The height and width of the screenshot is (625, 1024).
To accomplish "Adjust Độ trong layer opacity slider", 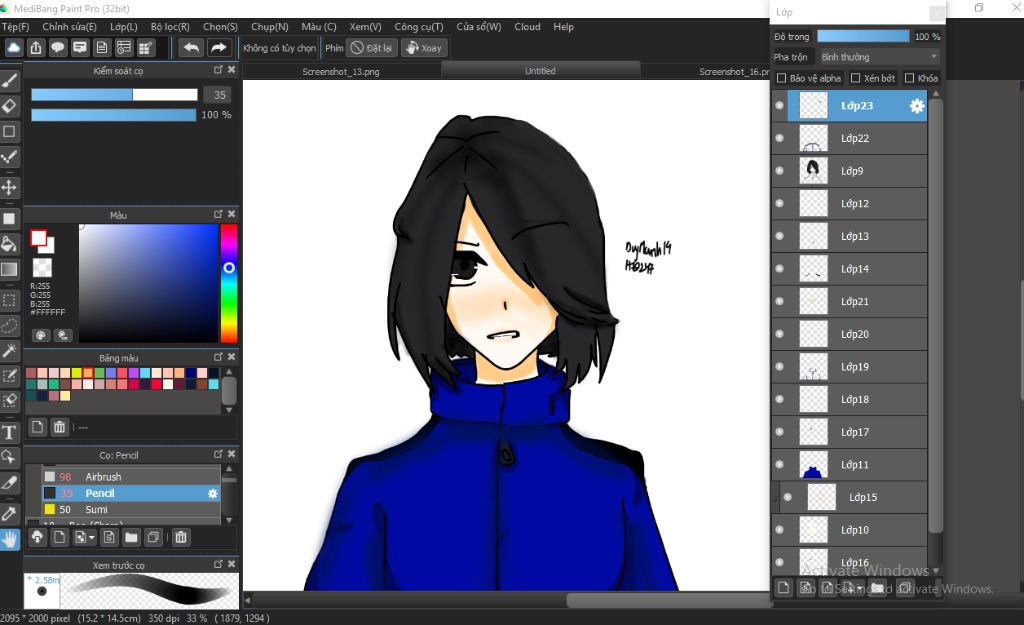I will pyautogui.click(x=863, y=37).
